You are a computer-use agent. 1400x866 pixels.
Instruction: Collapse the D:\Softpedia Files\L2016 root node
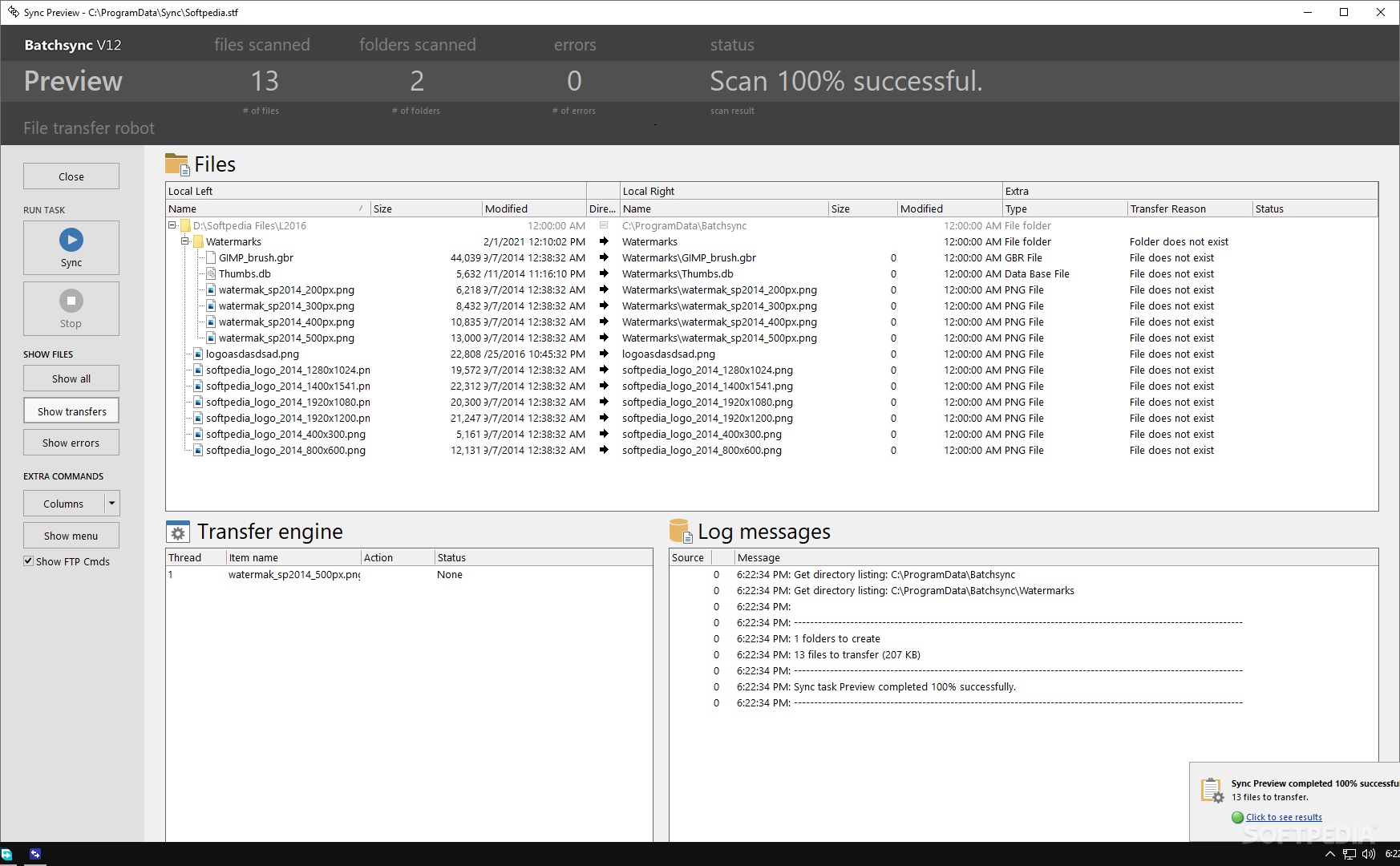click(172, 225)
